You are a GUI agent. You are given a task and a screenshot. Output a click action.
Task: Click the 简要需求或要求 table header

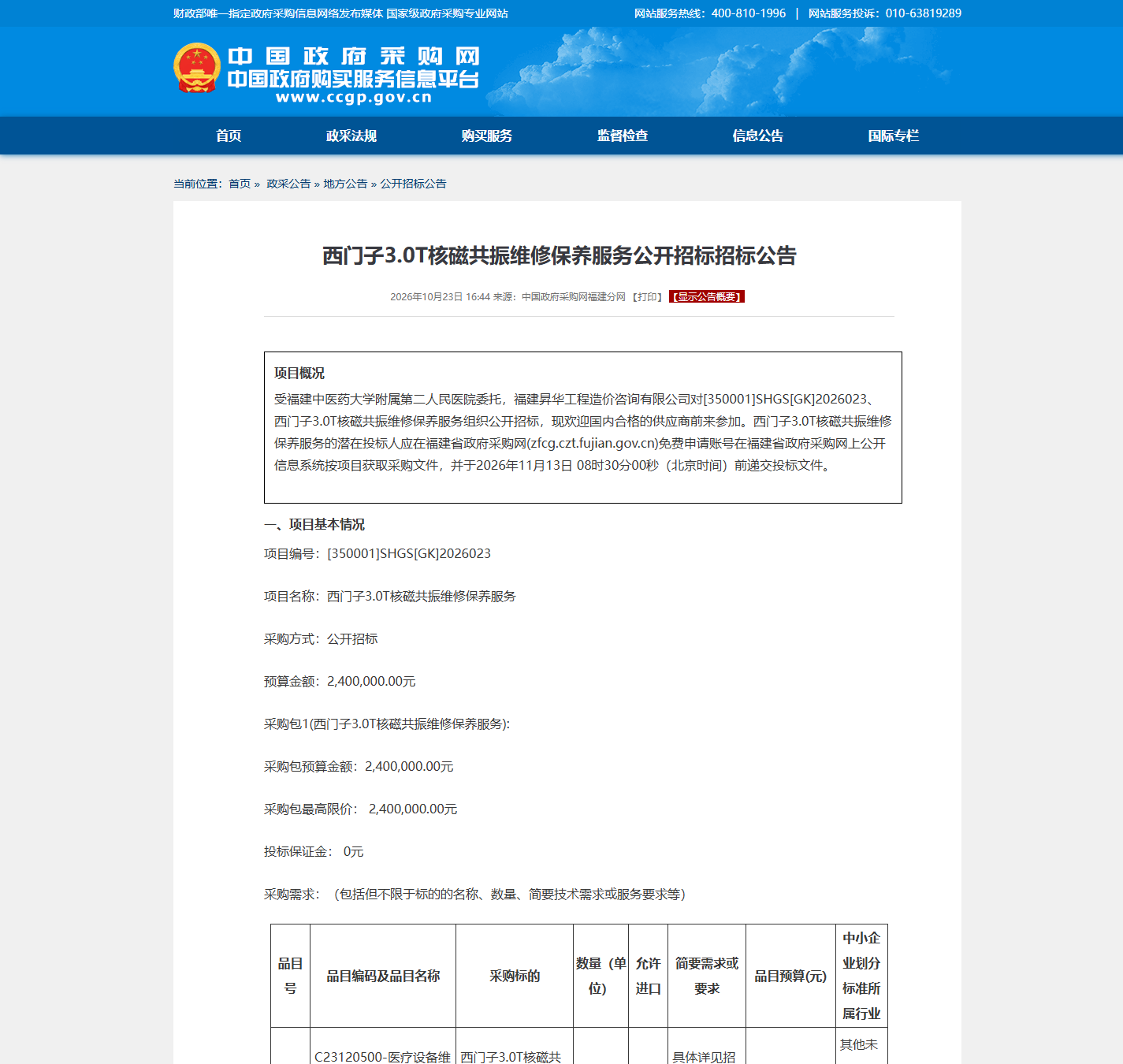point(707,976)
